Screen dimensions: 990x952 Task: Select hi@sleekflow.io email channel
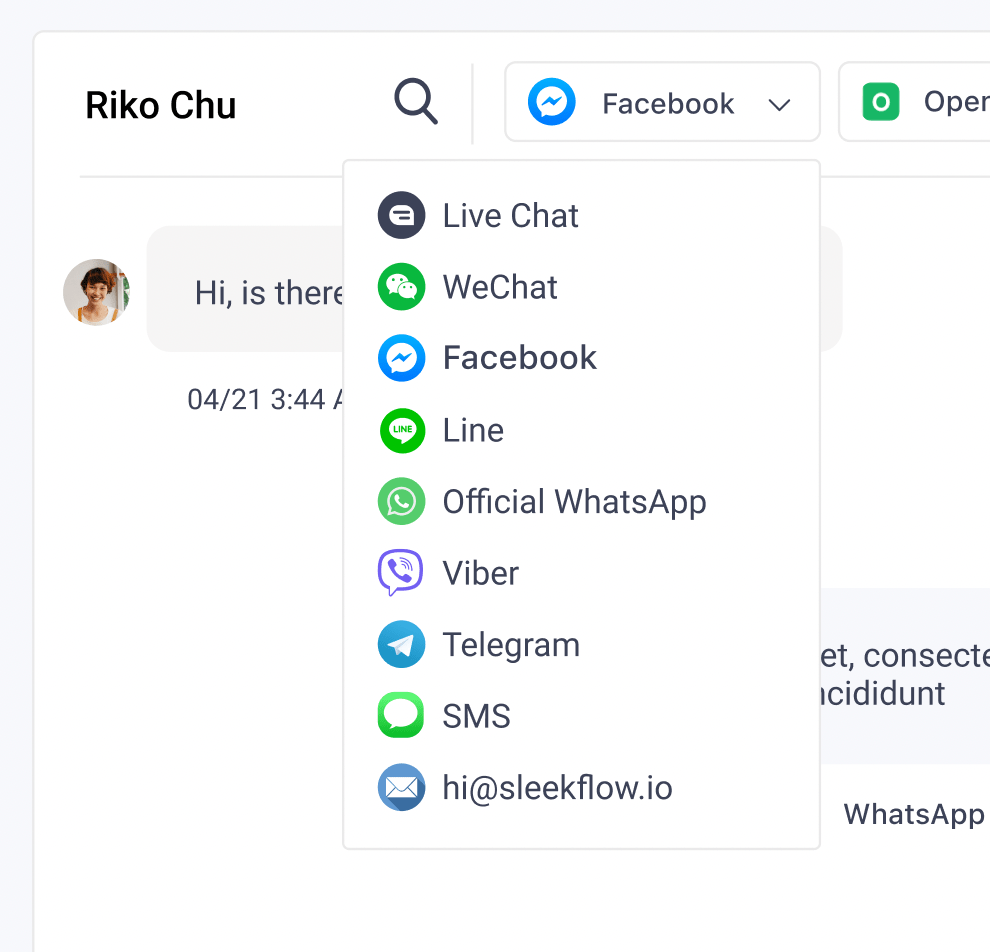557,788
